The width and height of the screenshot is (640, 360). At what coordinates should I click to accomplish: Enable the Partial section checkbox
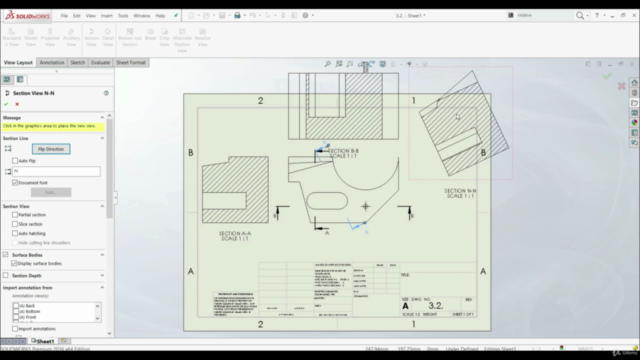tap(15, 215)
